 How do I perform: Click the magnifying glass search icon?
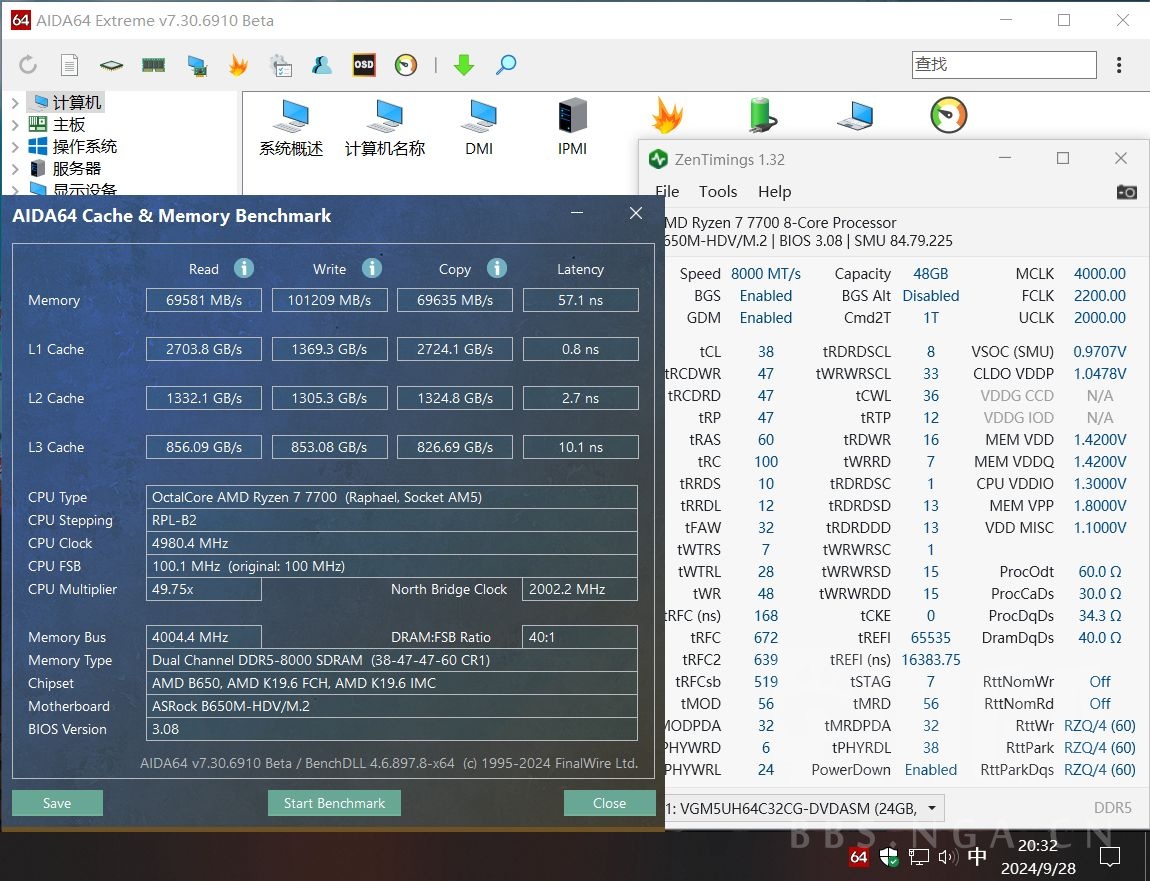point(506,65)
